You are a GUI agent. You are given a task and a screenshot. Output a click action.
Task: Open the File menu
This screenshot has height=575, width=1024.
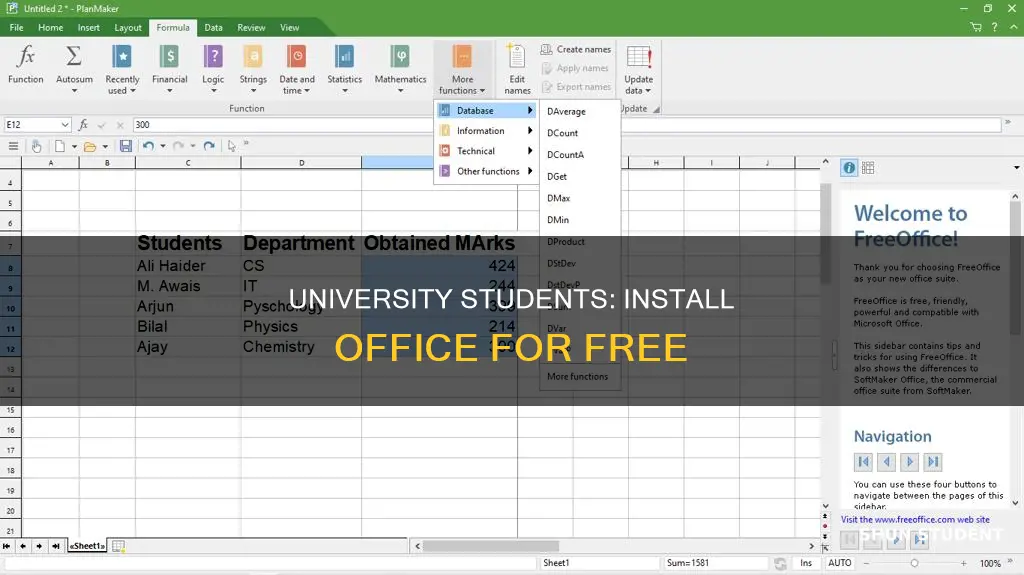click(x=16, y=27)
